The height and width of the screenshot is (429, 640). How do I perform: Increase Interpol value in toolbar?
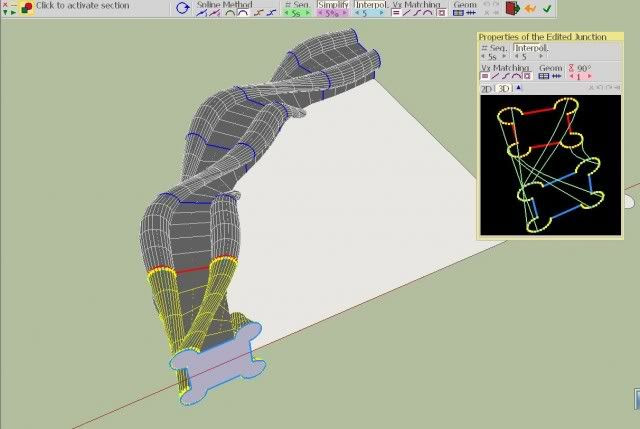click(382, 13)
